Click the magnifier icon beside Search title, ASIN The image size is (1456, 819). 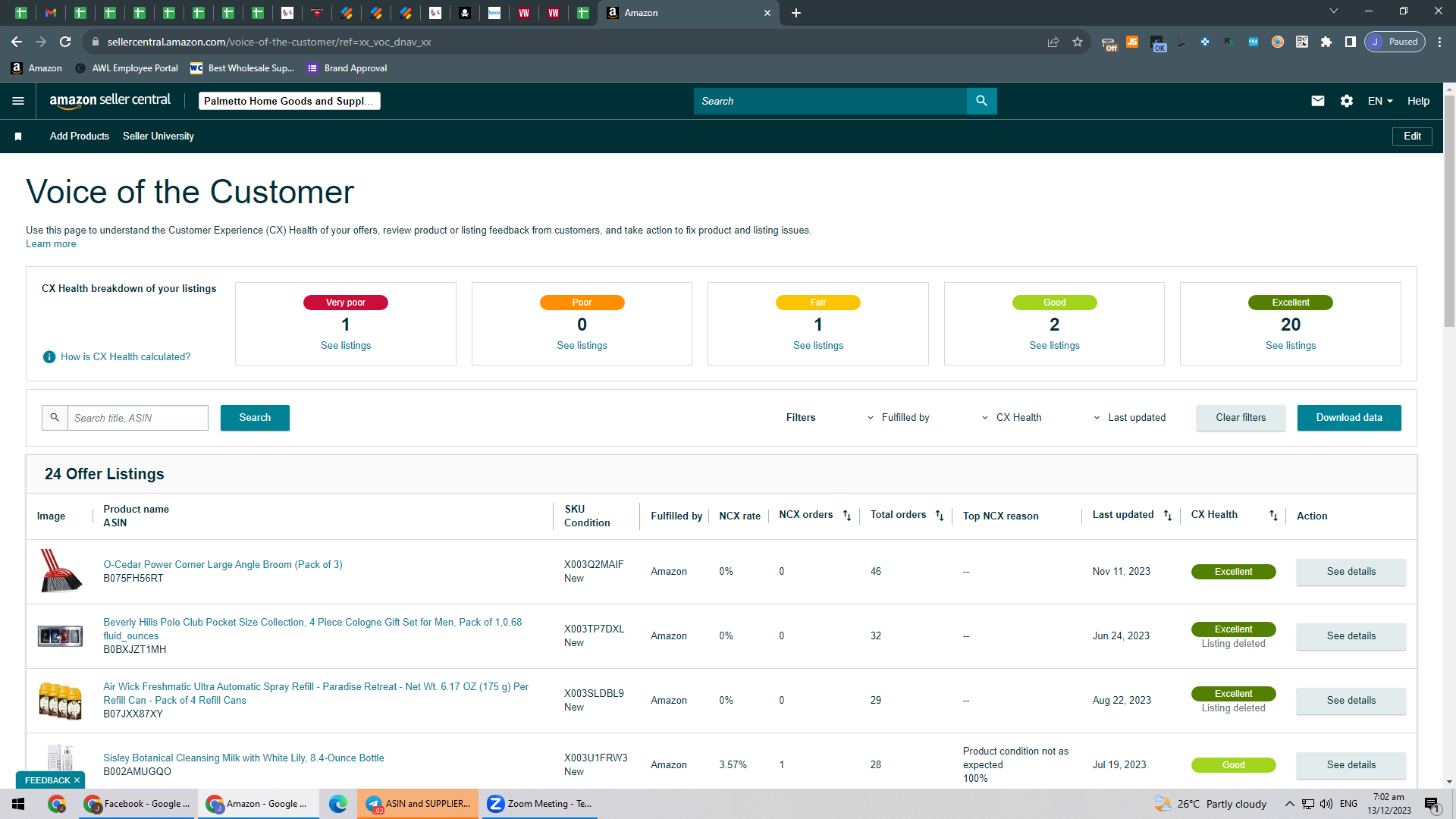(x=55, y=418)
